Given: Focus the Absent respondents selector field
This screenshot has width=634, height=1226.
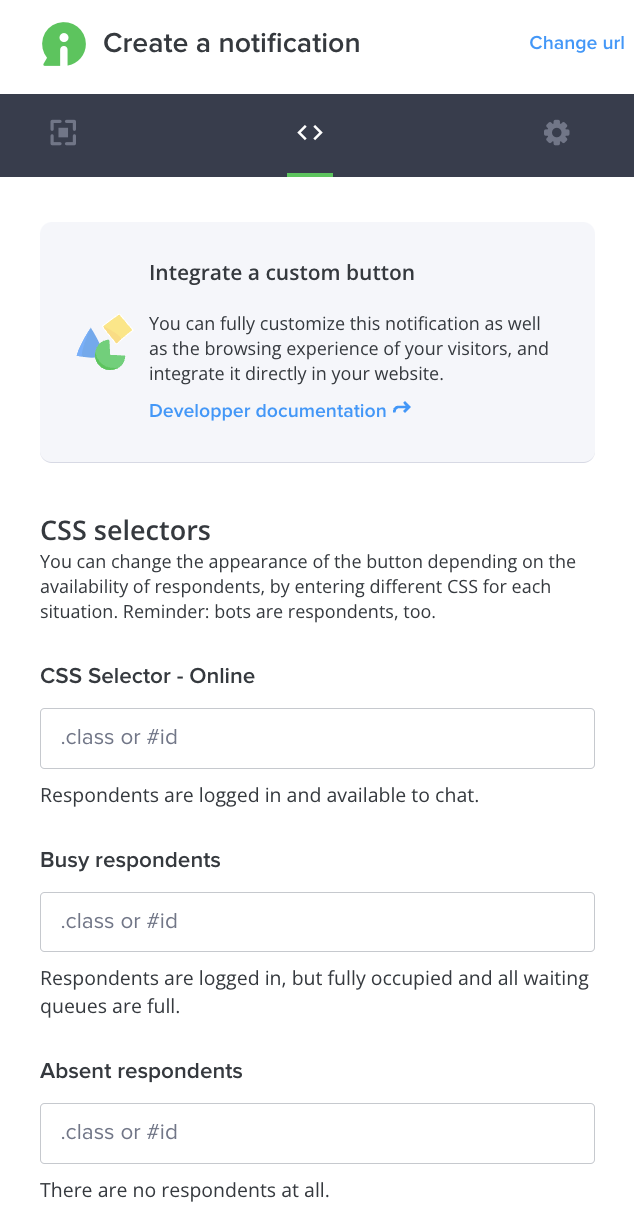Looking at the screenshot, I should point(317,1133).
